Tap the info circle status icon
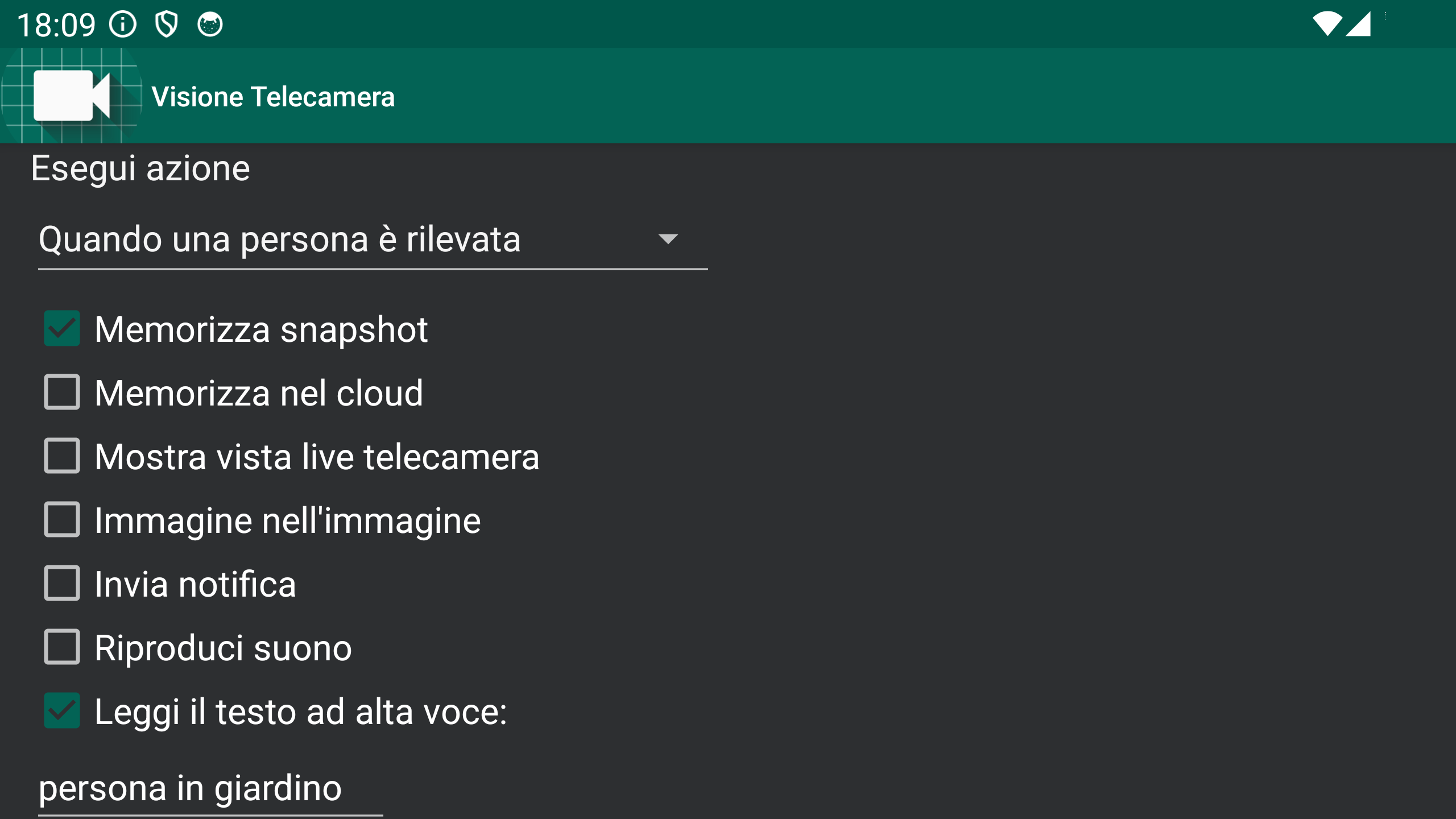Viewport: 1456px width, 819px height. [123, 24]
